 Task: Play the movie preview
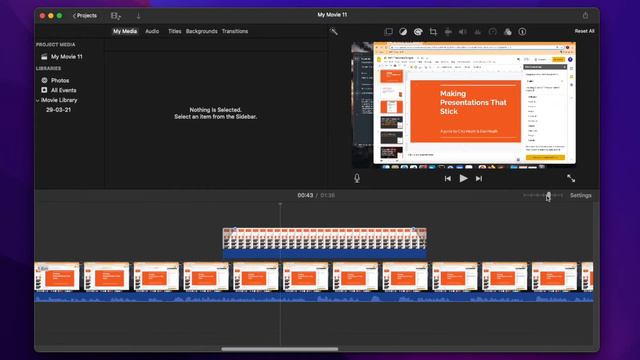point(463,178)
